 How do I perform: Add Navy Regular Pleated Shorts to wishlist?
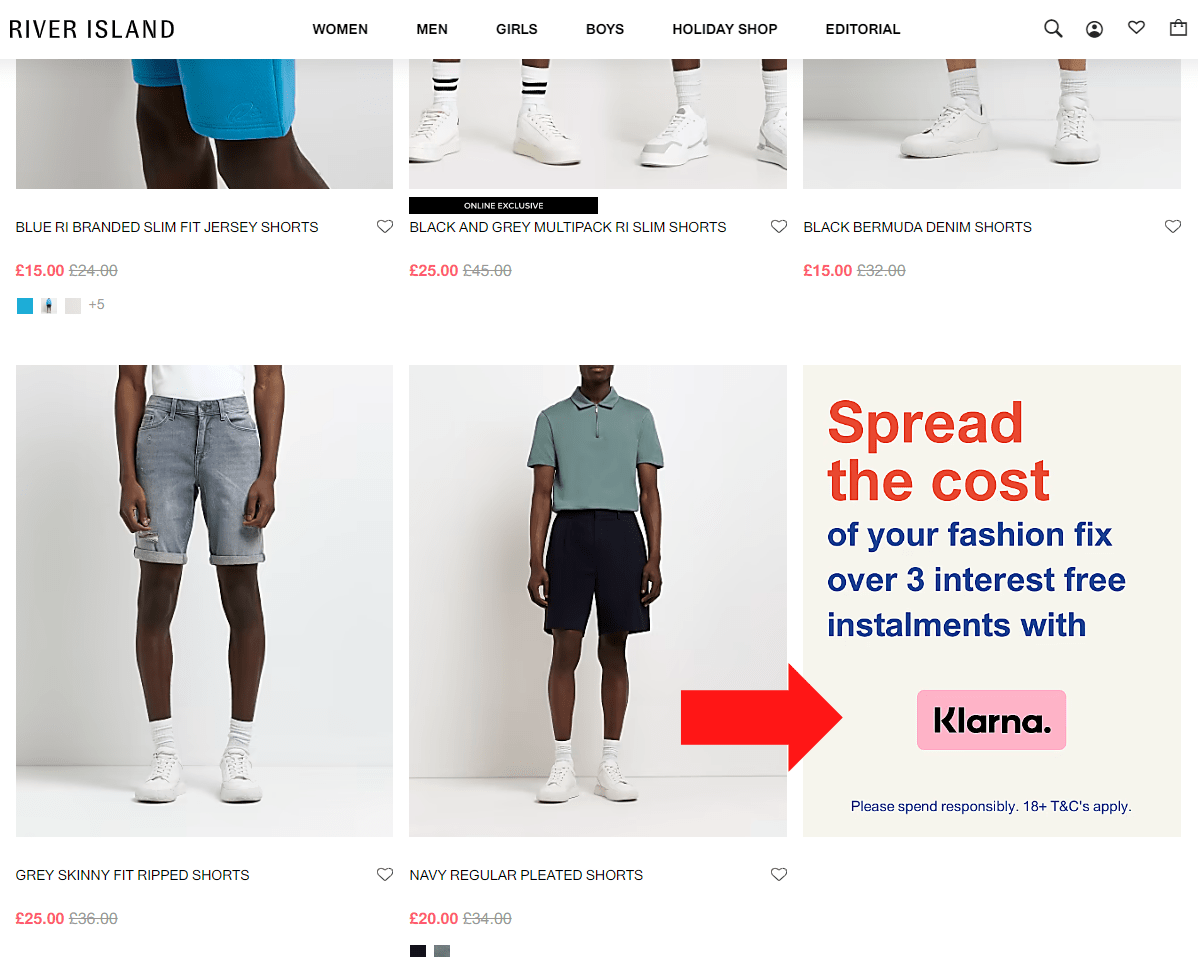tap(779, 874)
